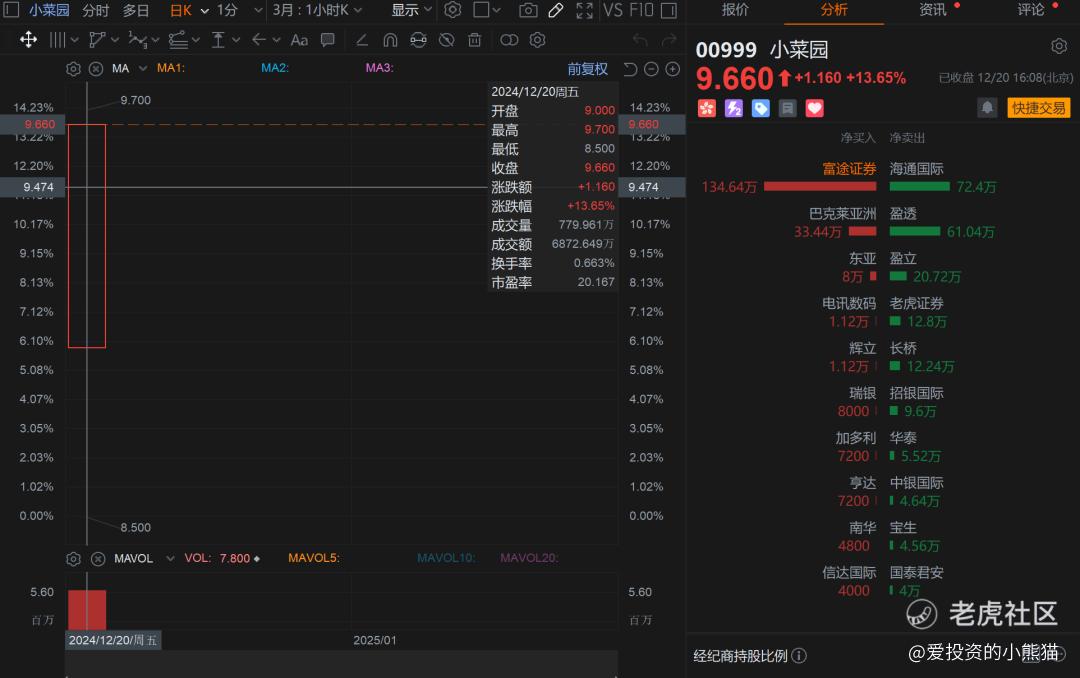
Task: Zoom out chart with minus circle
Action: coord(651,69)
